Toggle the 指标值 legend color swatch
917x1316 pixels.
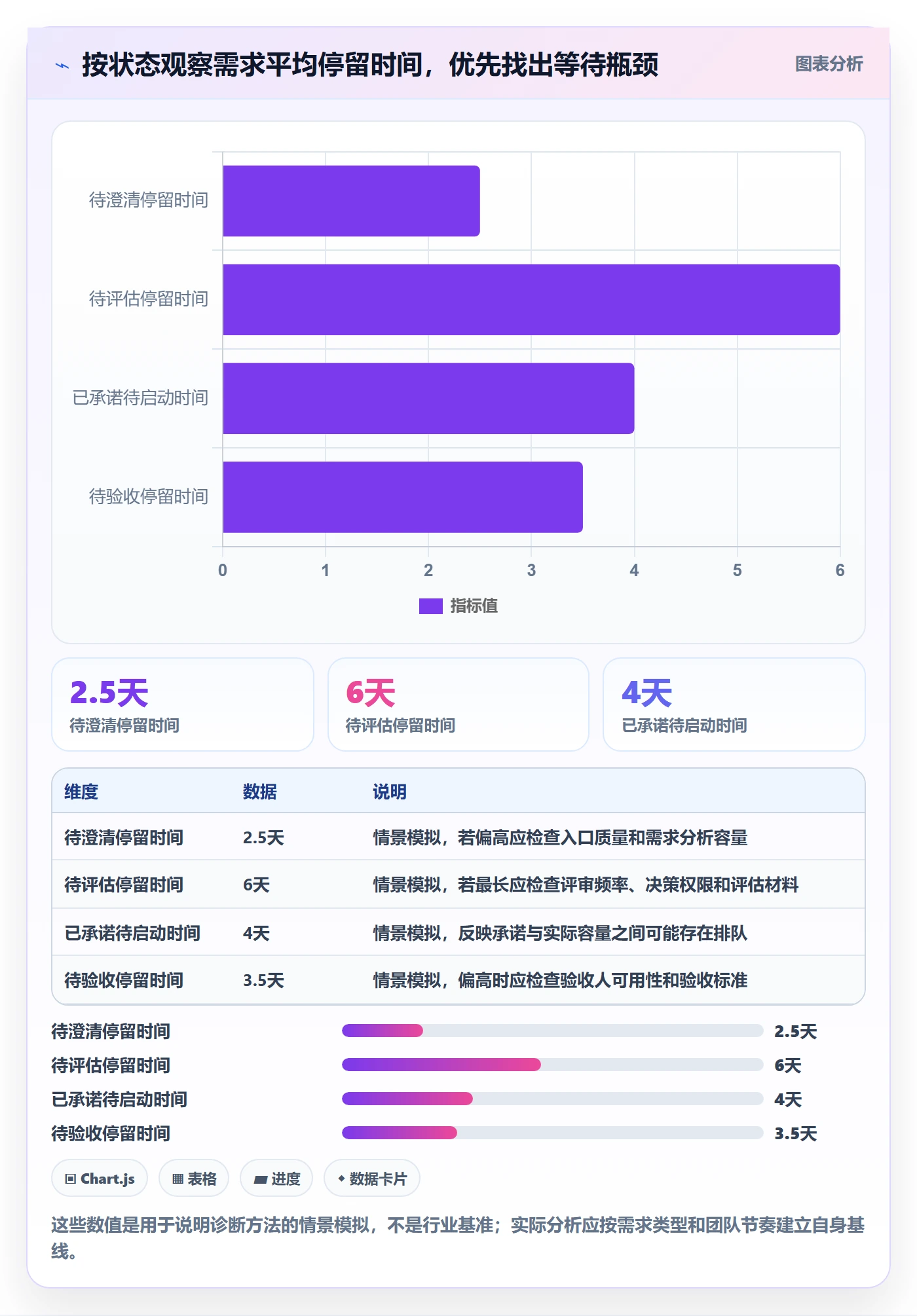coord(430,606)
